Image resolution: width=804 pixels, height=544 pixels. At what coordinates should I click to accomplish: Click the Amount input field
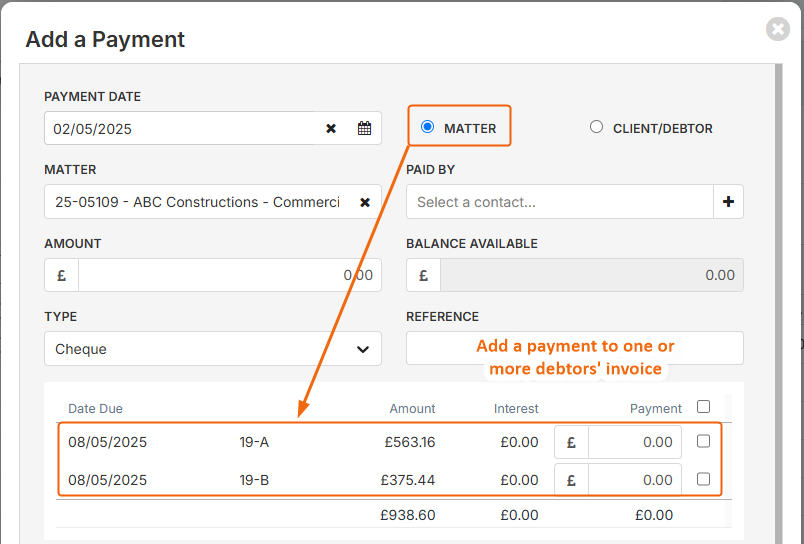click(230, 275)
